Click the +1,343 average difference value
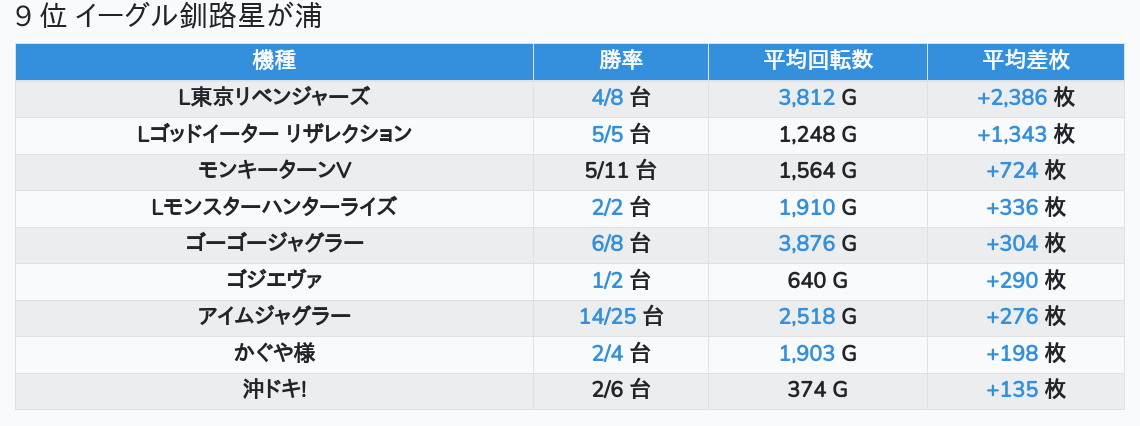 [1012, 134]
